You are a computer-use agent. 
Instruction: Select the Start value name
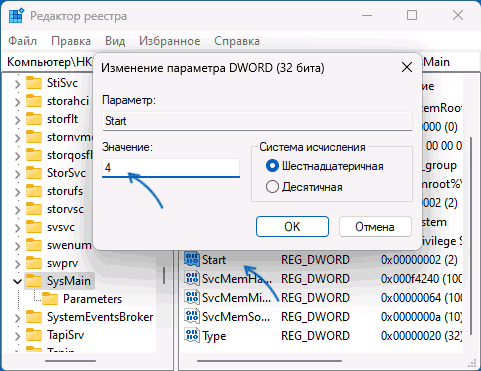214,260
